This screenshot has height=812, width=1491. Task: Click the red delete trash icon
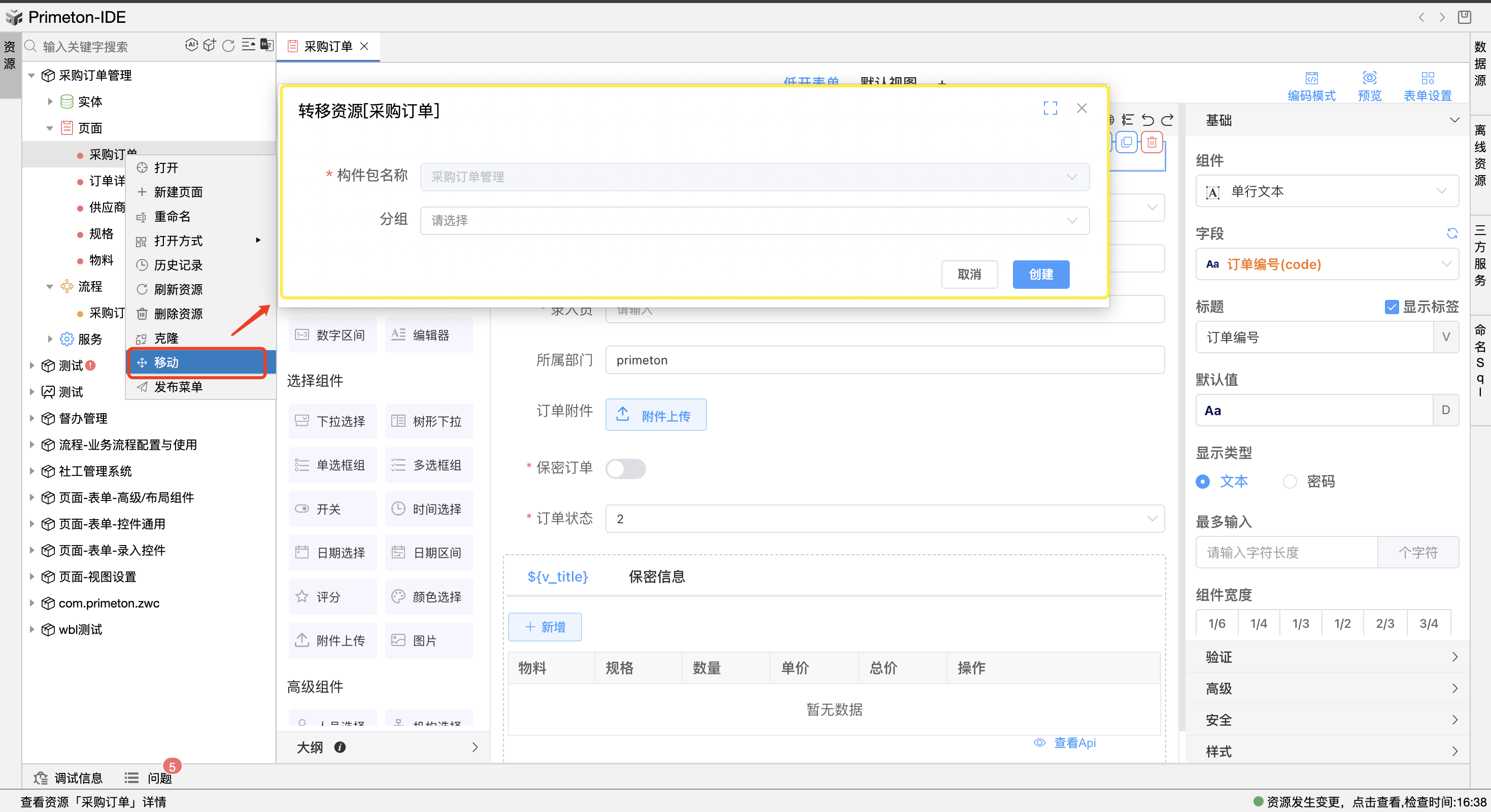click(1152, 142)
